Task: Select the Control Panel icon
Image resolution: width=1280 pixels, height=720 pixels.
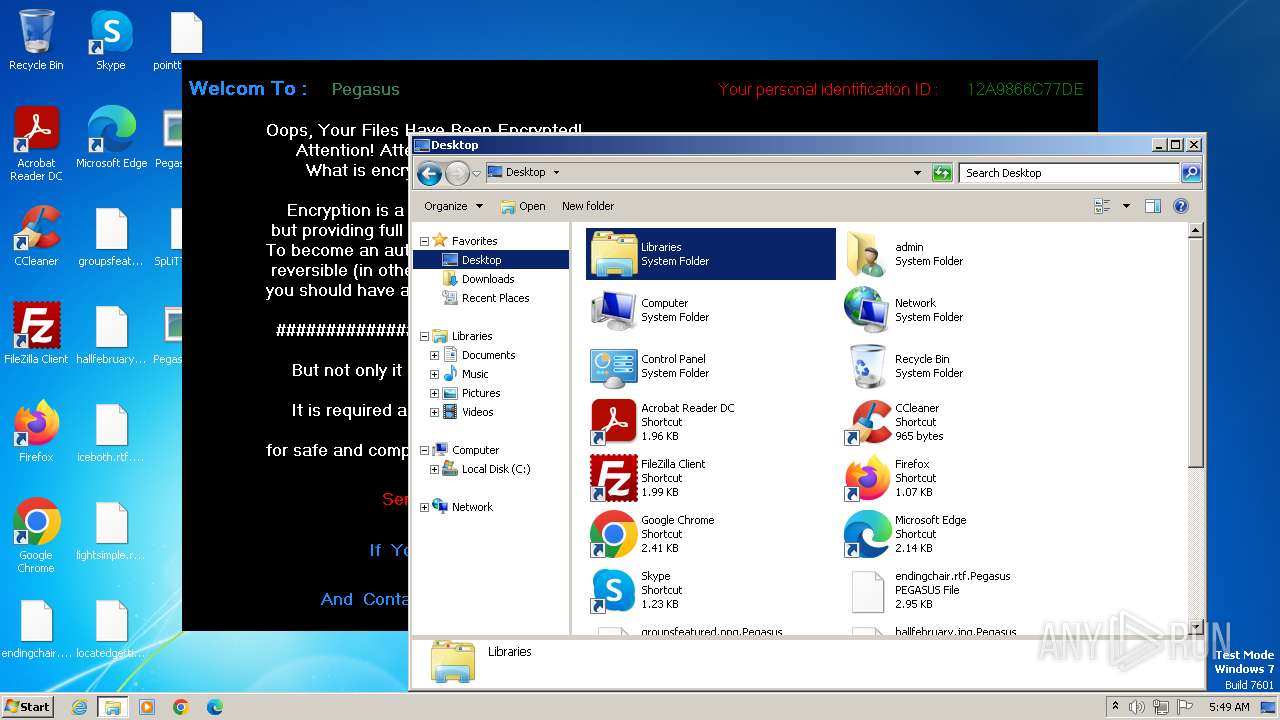Action: (614, 366)
